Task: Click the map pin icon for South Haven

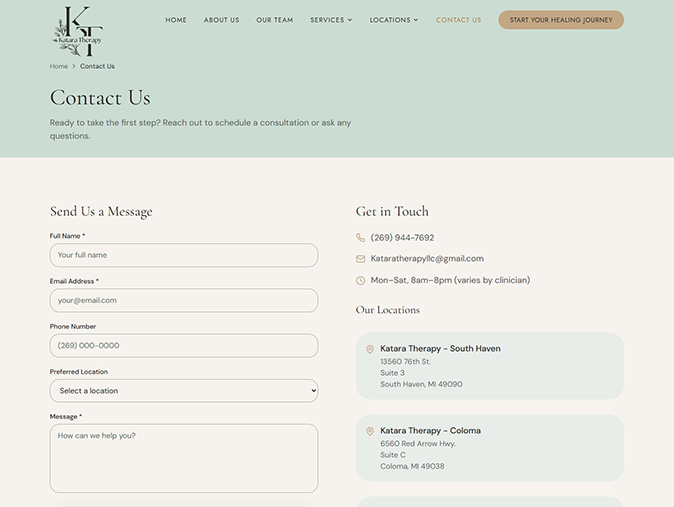Action: (370, 349)
